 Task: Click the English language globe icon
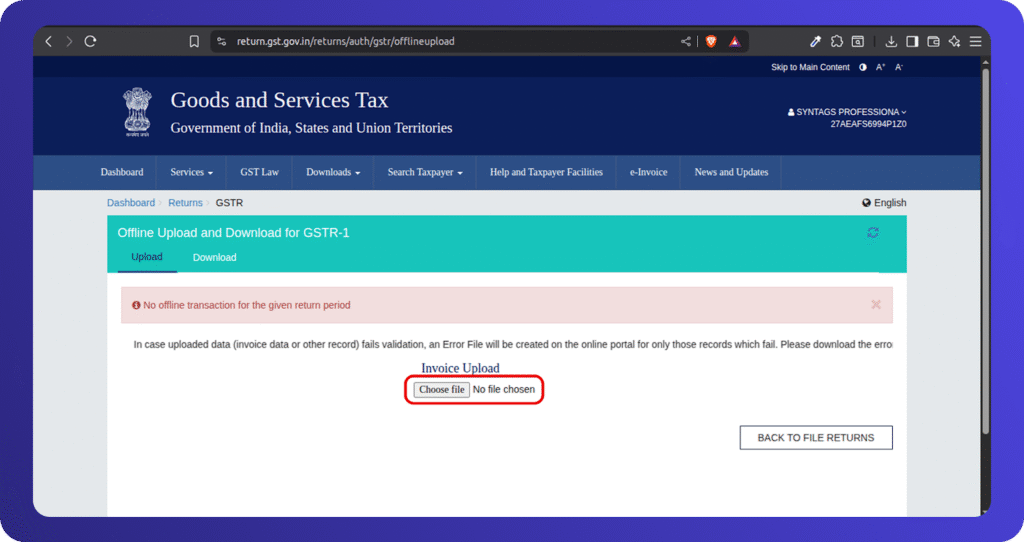[866, 202]
